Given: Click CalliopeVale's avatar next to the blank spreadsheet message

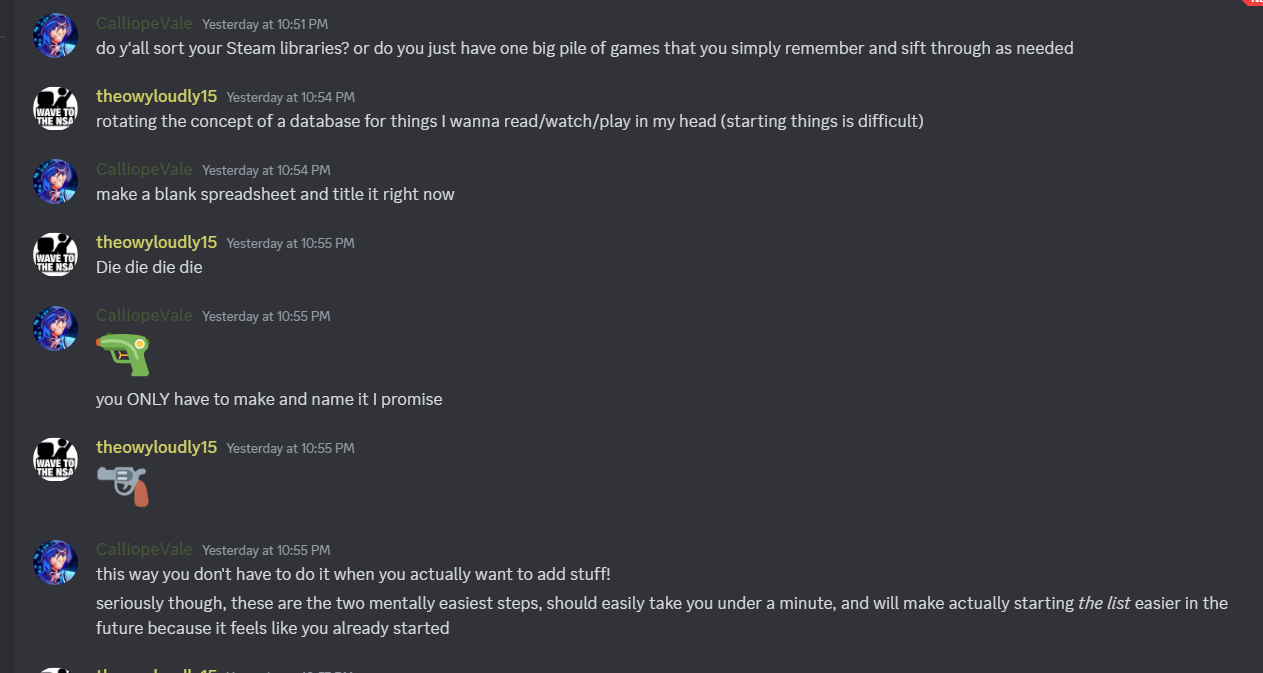Looking at the screenshot, I should coord(55,181).
